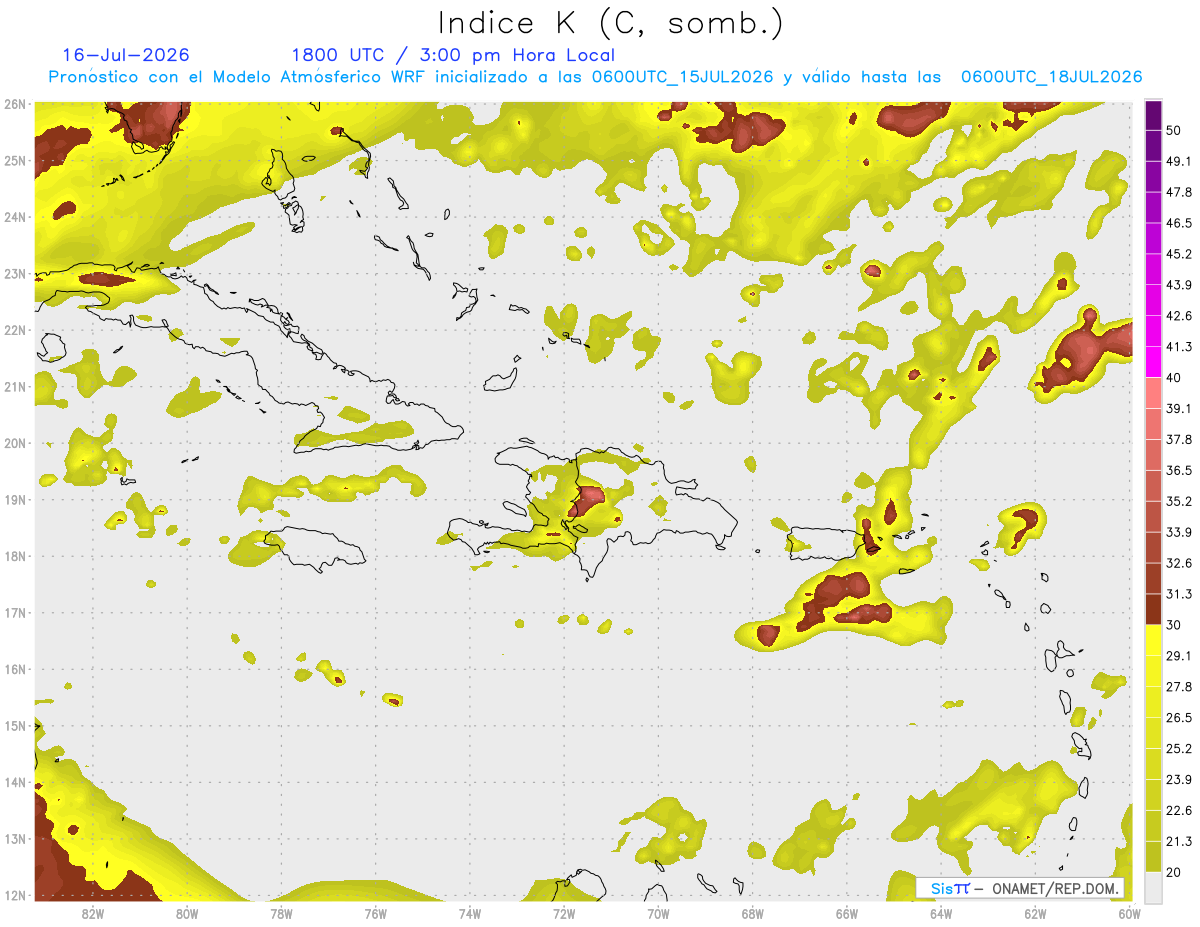Click the latitude label '26N'
The image size is (1200, 927).
pos(15,104)
